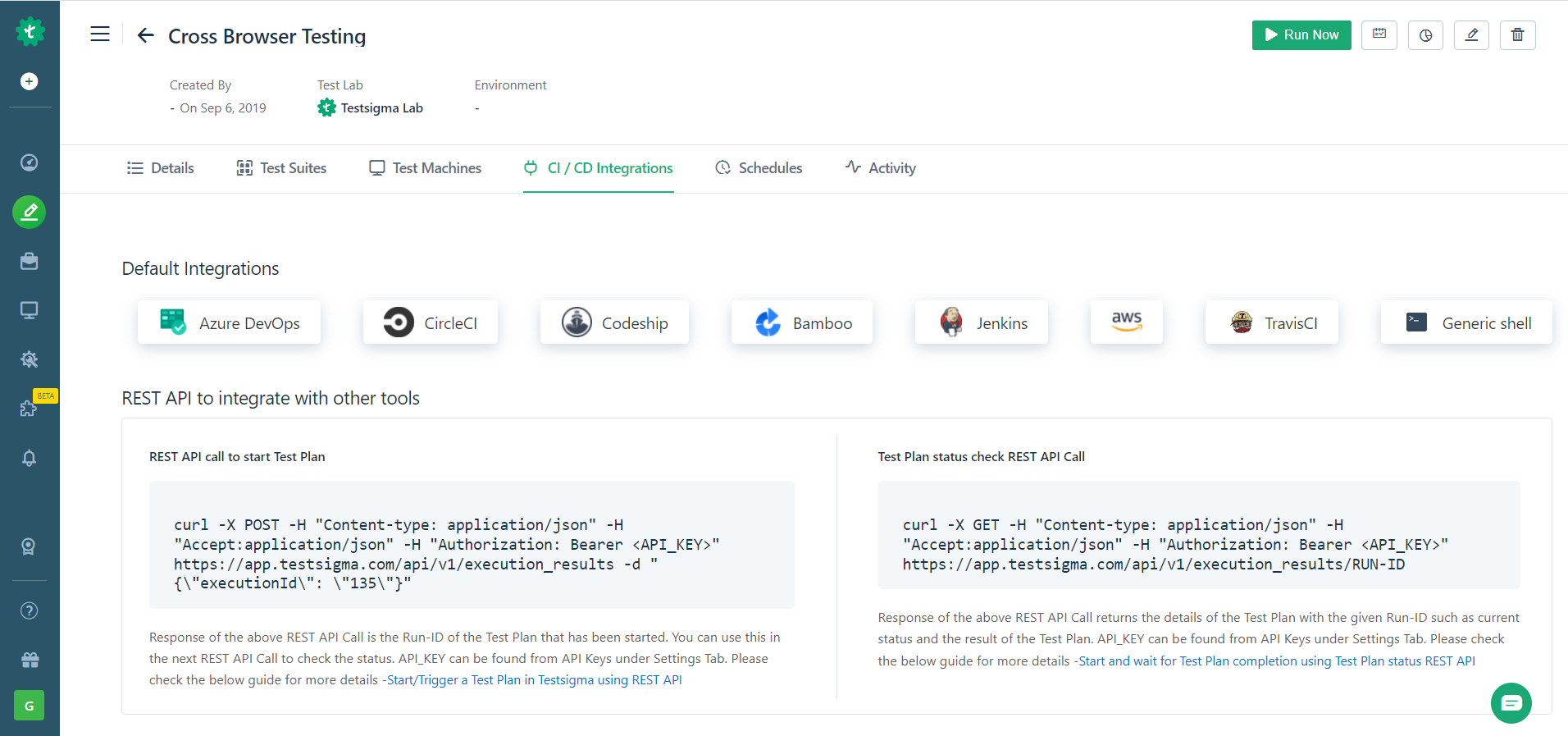Switch to the Schedules tab
1568x736 pixels.
759,168
